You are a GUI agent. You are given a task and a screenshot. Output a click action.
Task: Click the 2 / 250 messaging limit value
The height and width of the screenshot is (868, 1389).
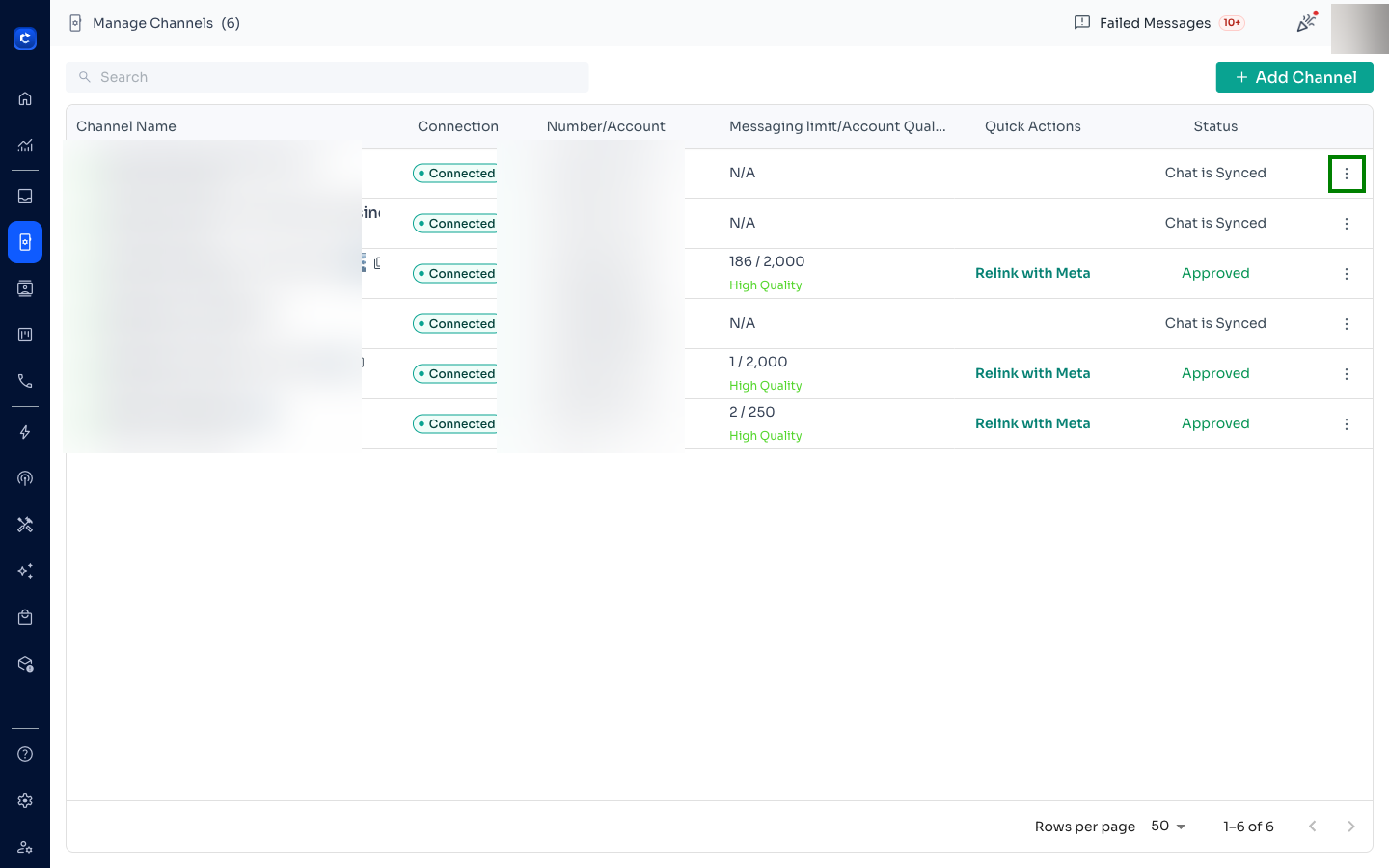[752, 412]
